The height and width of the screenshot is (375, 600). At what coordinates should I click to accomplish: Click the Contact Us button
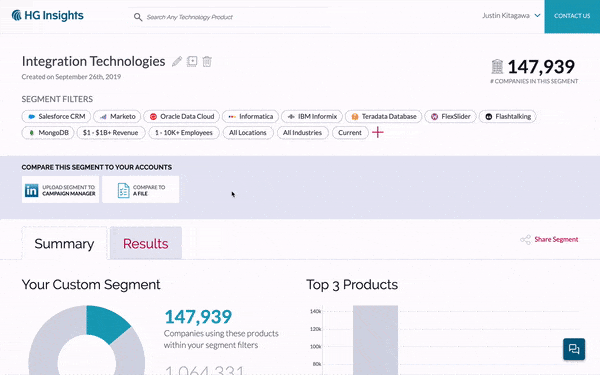pyautogui.click(x=572, y=16)
